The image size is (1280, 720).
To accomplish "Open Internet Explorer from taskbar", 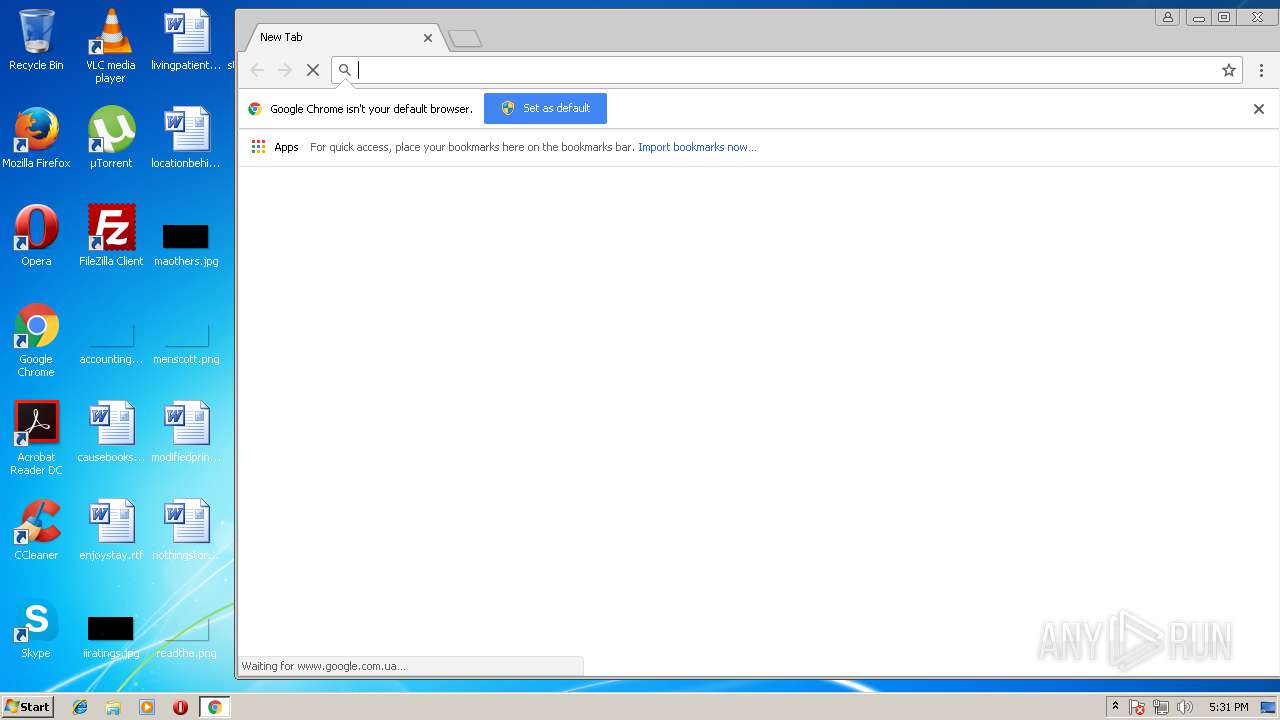I will pyautogui.click(x=80, y=707).
